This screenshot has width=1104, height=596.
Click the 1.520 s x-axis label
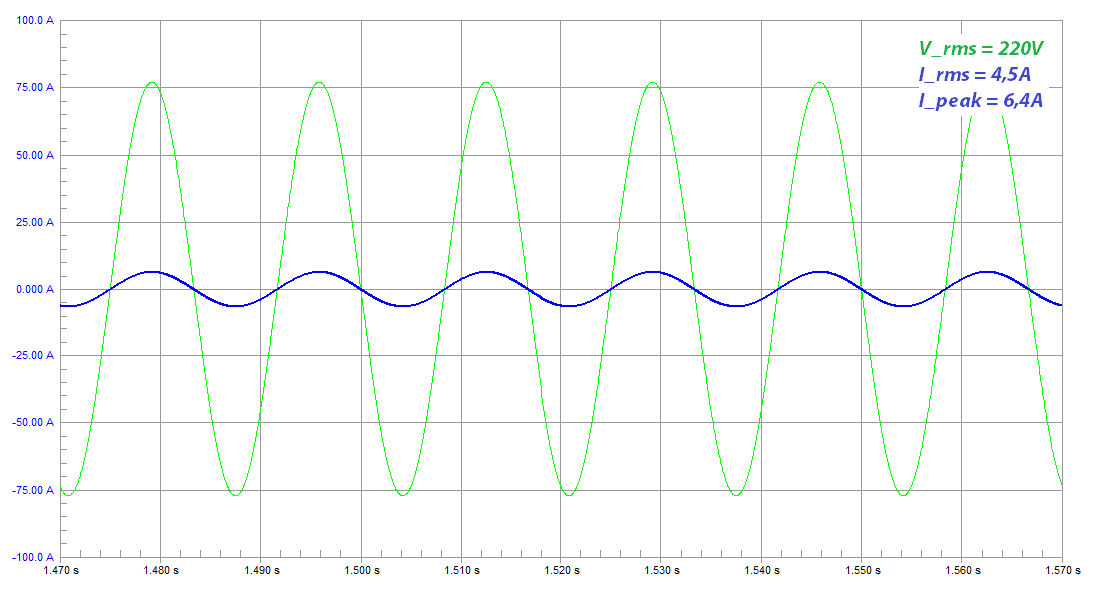pos(561,571)
